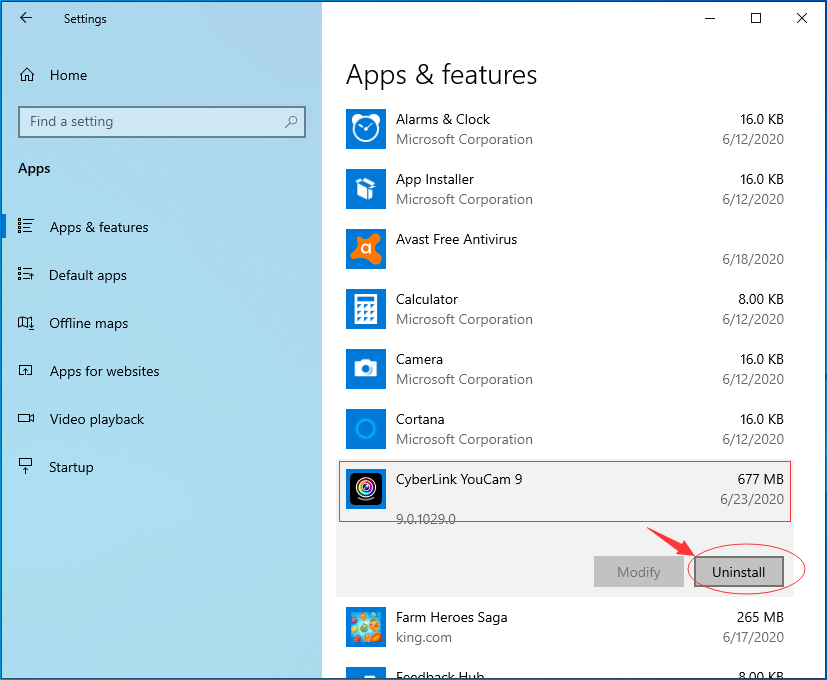
Task: Click the 8.00 KB Calculator size
Action: [x=761, y=300]
